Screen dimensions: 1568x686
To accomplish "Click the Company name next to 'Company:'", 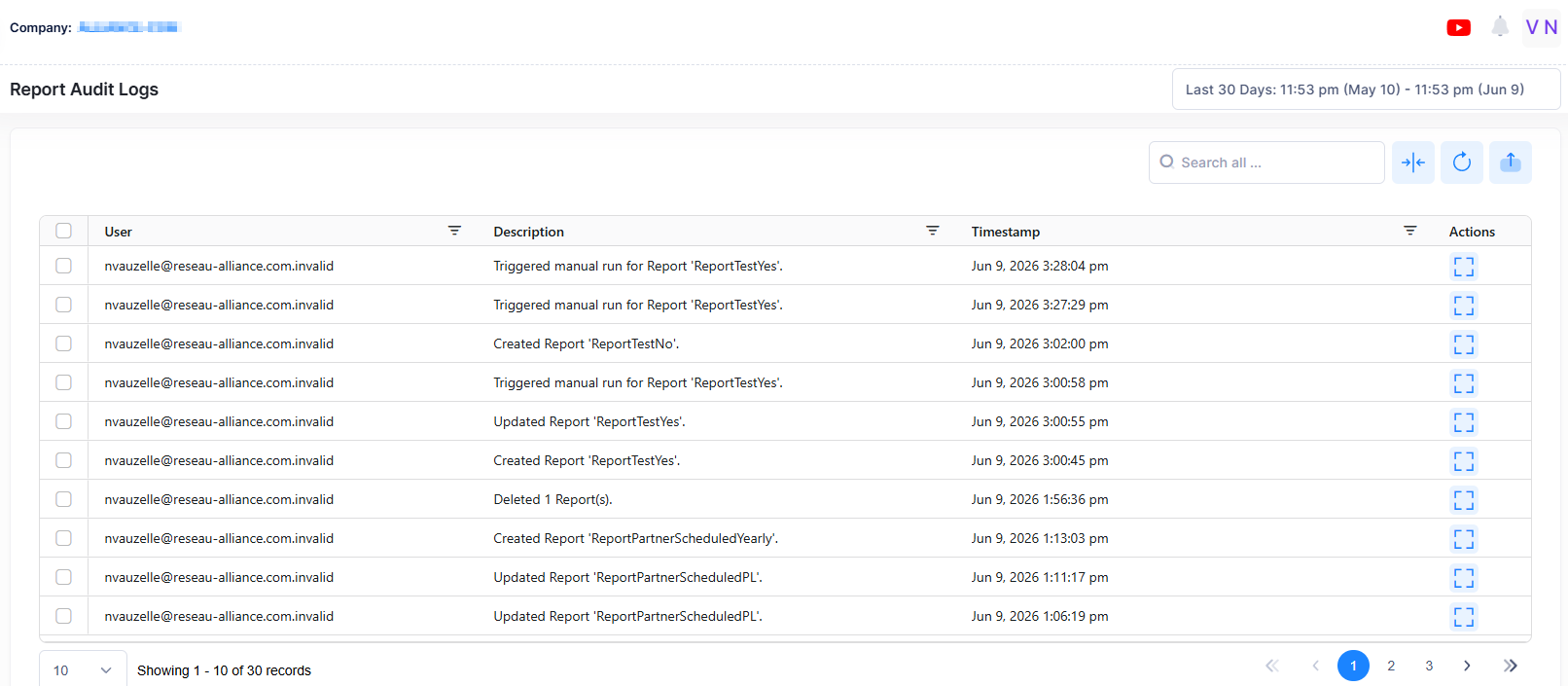I will click(x=128, y=27).
